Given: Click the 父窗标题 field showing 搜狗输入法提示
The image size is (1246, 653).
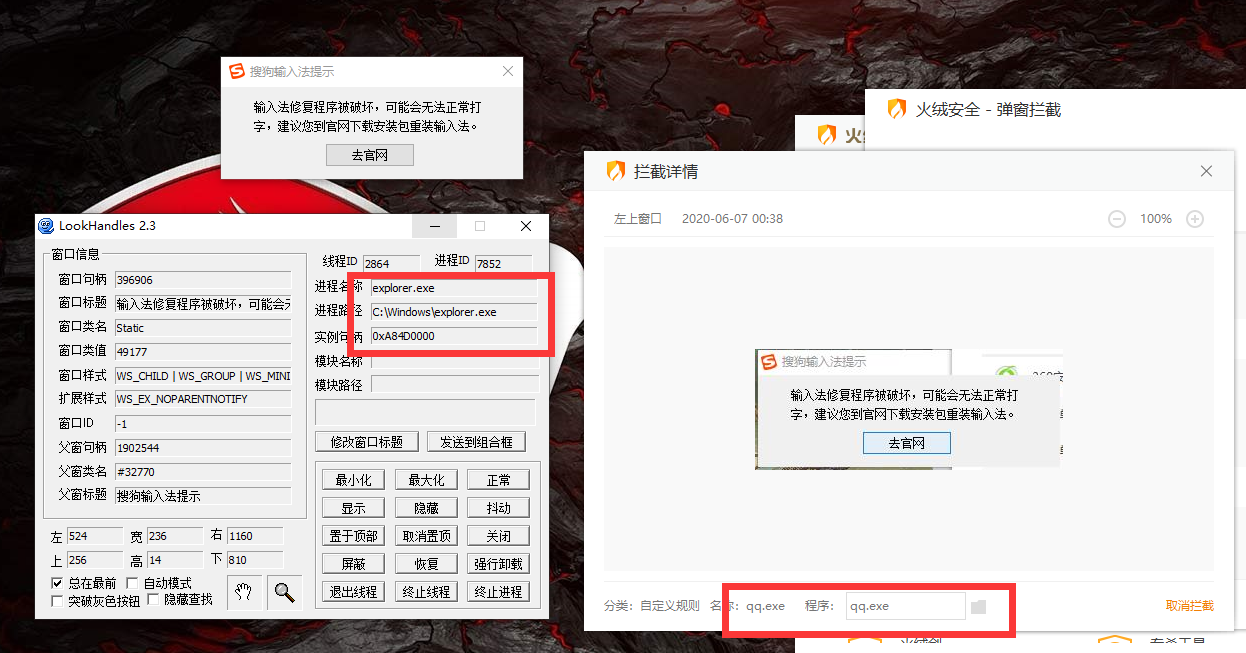Looking at the screenshot, I should coord(203,495).
